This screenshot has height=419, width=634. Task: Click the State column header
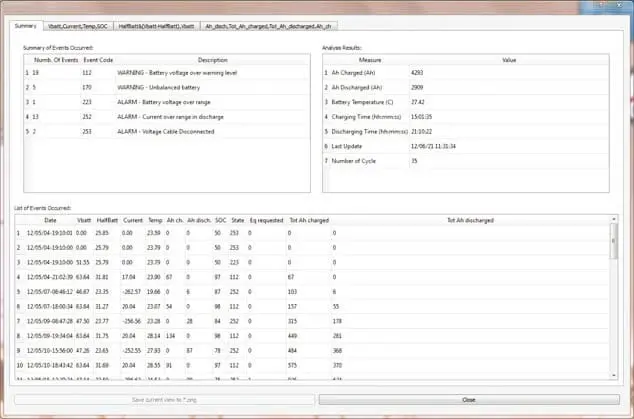click(x=238, y=220)
